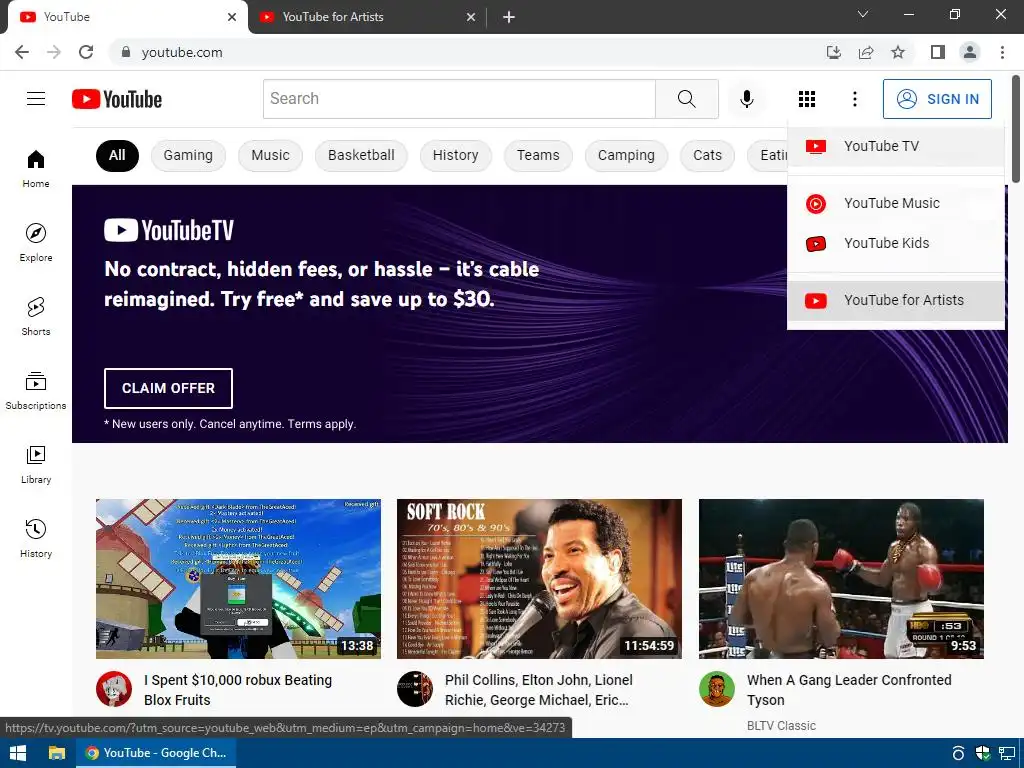Go to Home in sidebar
The width and height of the screenshot is (1024, 768).
tap(36, 168)
